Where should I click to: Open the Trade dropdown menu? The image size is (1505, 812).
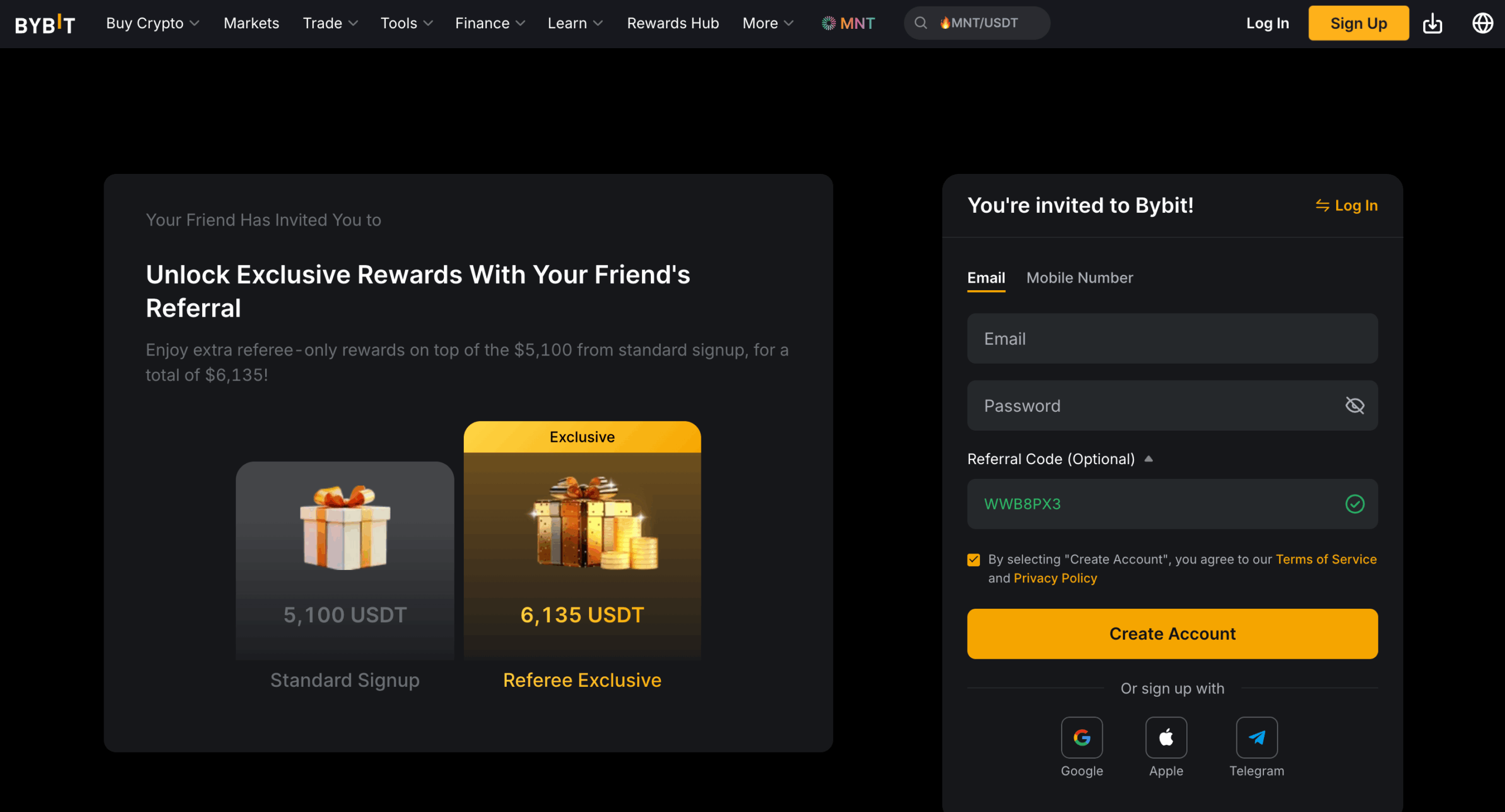[x=330, y=24]
